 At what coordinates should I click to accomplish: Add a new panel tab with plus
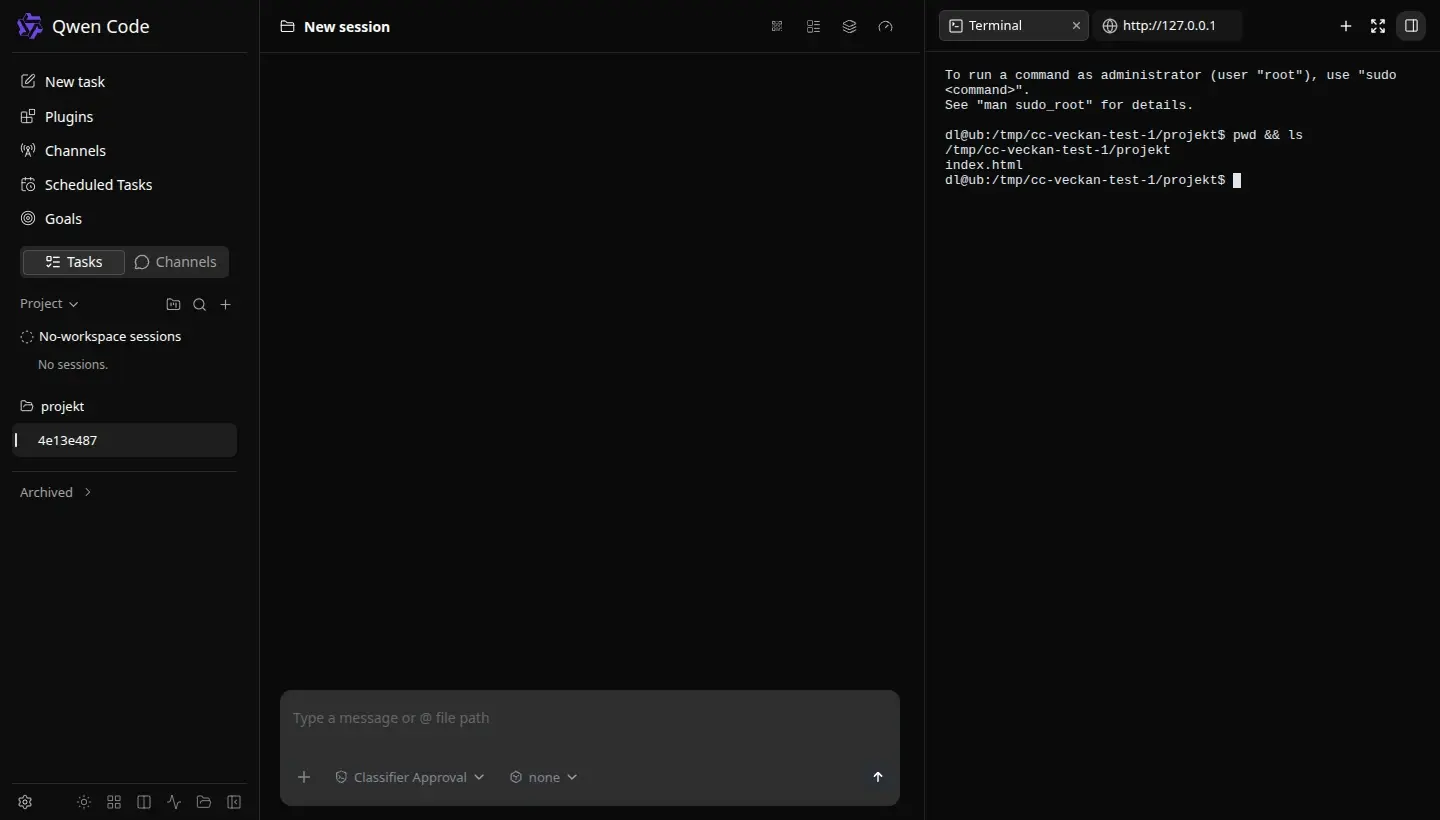coord(1346,26)
